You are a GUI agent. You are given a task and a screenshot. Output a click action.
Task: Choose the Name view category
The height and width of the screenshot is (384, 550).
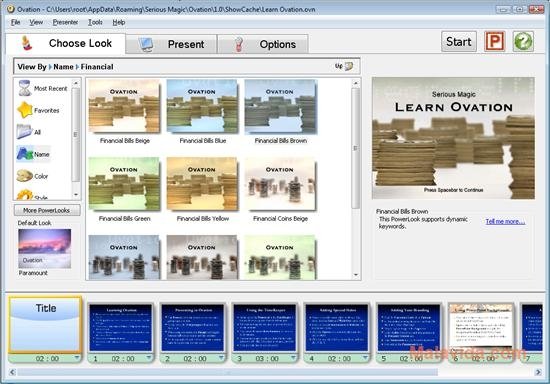(33, 154)
